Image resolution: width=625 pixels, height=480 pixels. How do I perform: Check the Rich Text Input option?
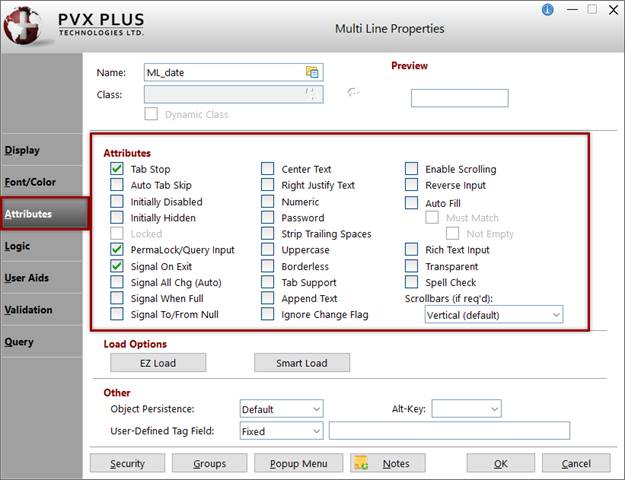[411, 250]
